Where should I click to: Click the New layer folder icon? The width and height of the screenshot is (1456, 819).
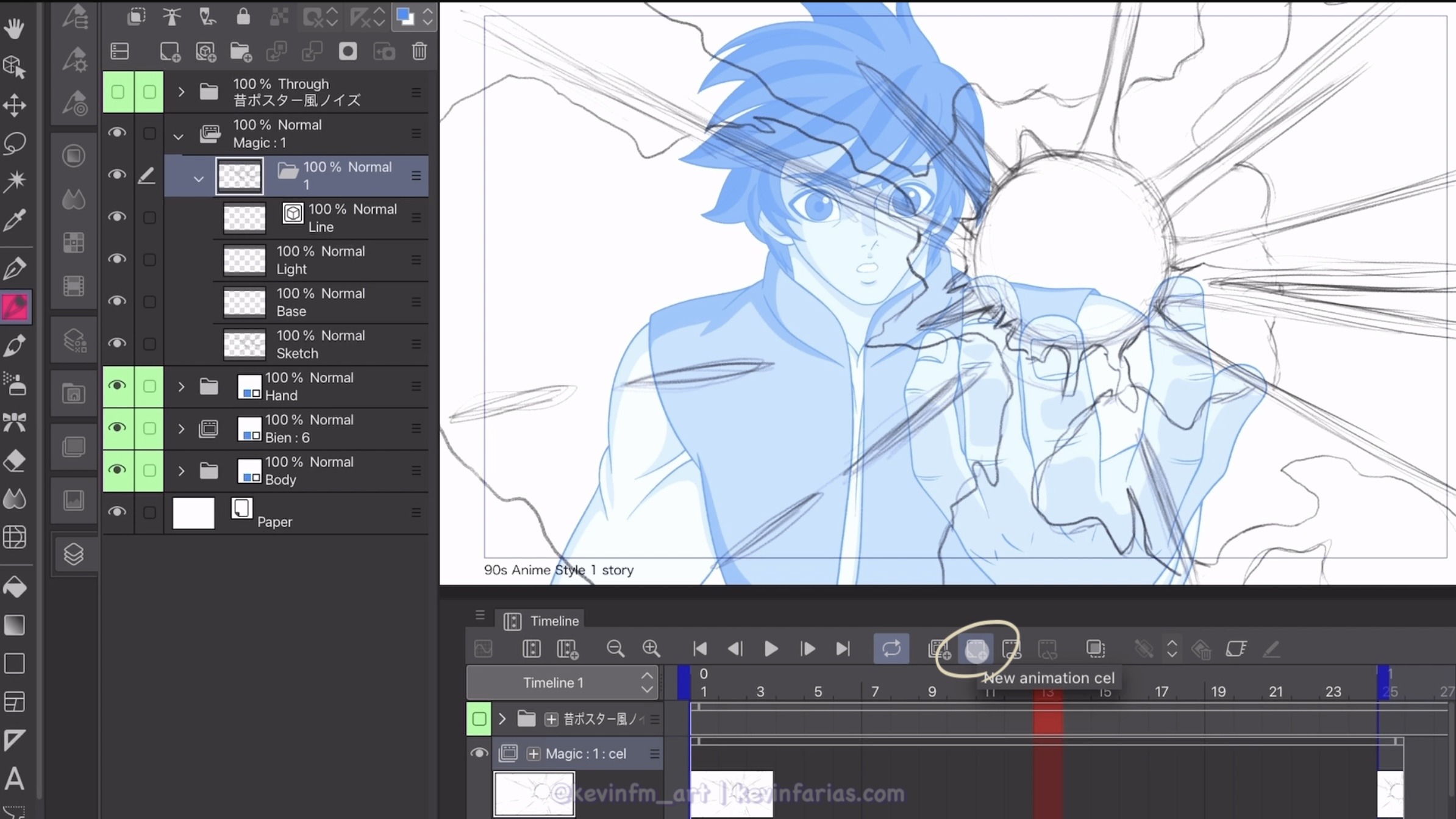point(240,52)
